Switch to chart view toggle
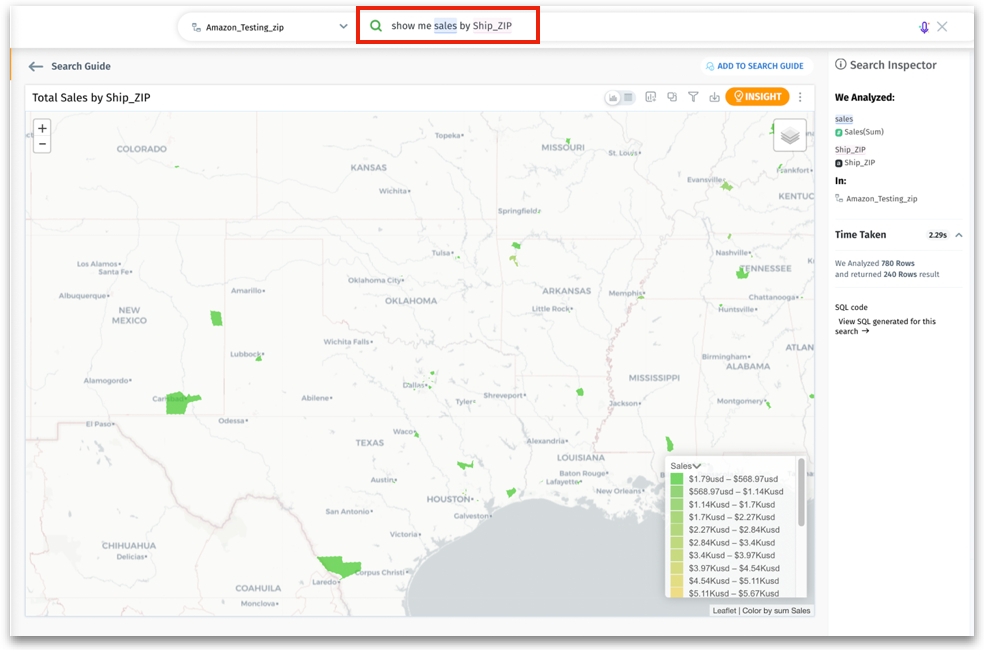Image resolution: width=984 pixels, height=650 pixels. tap(613, 97)
